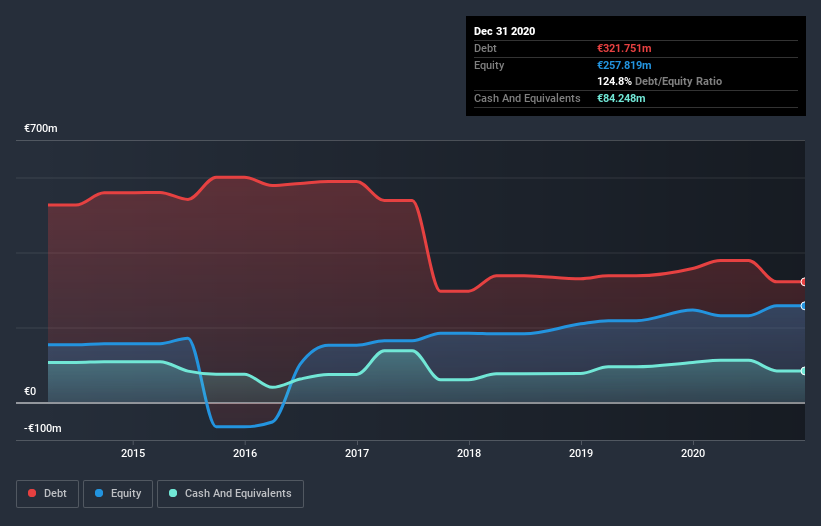Select the red Debt endpoint marker

(804, 282)
